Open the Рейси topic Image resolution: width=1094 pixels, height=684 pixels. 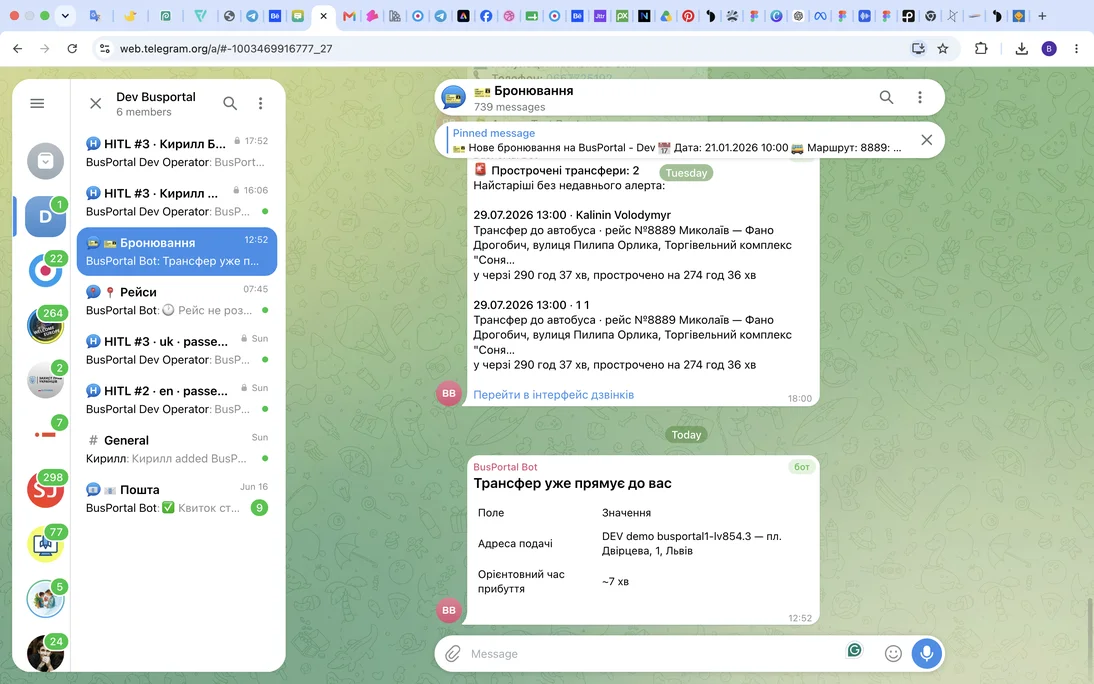coord(177,301)
